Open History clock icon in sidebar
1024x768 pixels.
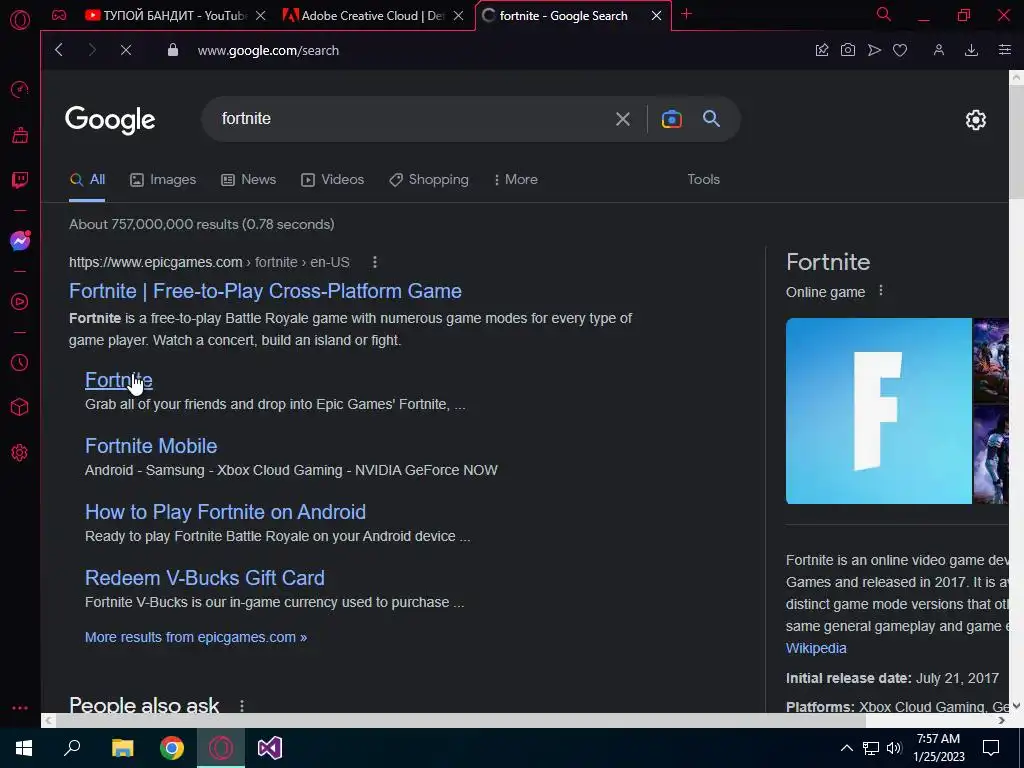(20, 362)
